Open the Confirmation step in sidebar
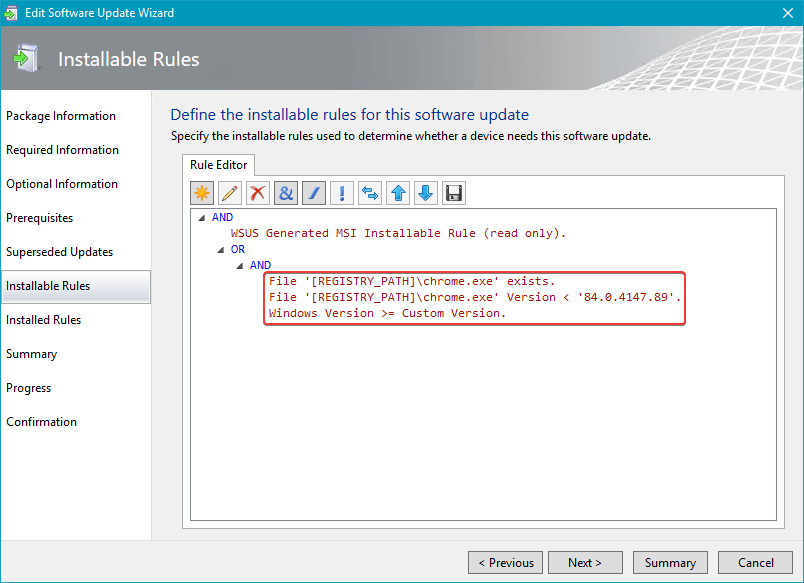 [42, 422]
